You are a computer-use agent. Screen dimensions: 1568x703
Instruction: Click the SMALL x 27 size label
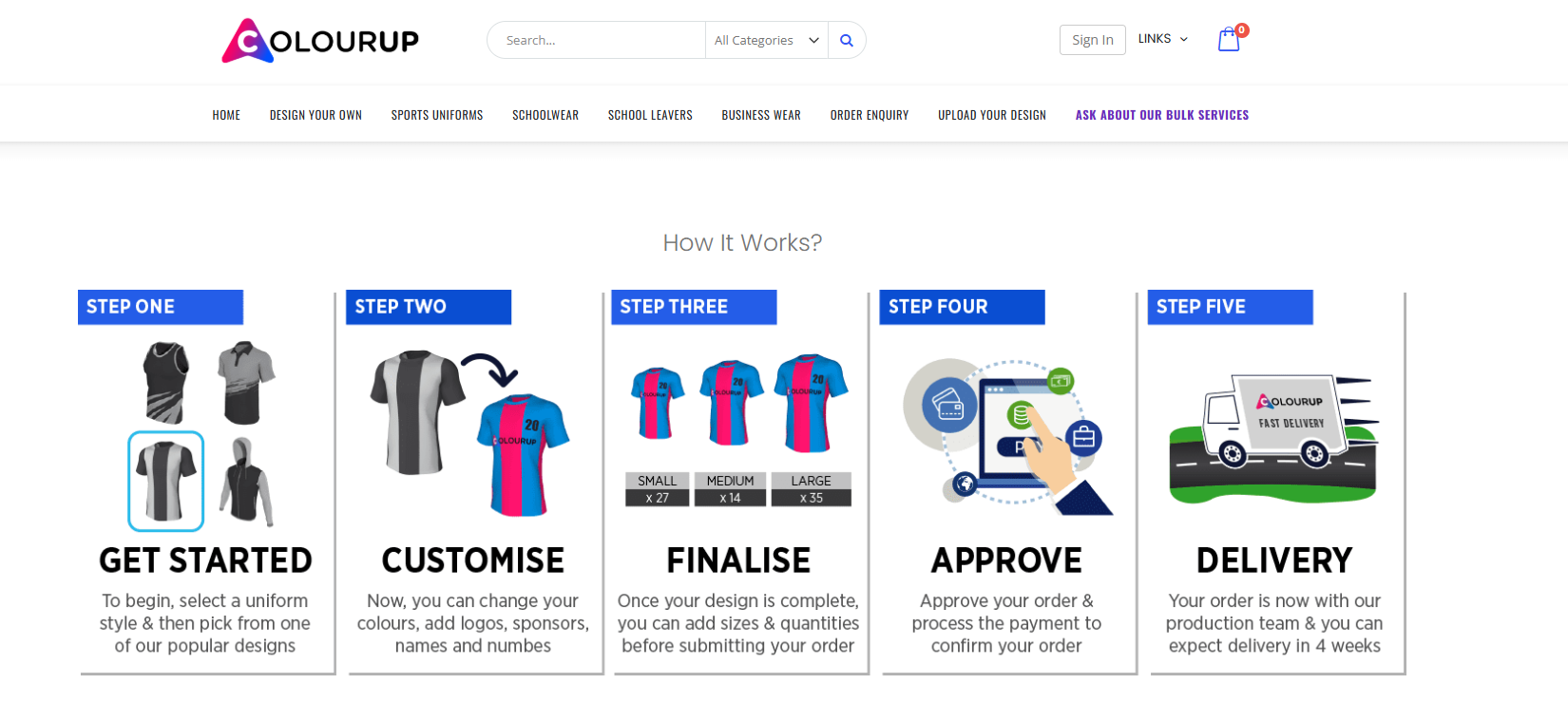pos(658,489)
